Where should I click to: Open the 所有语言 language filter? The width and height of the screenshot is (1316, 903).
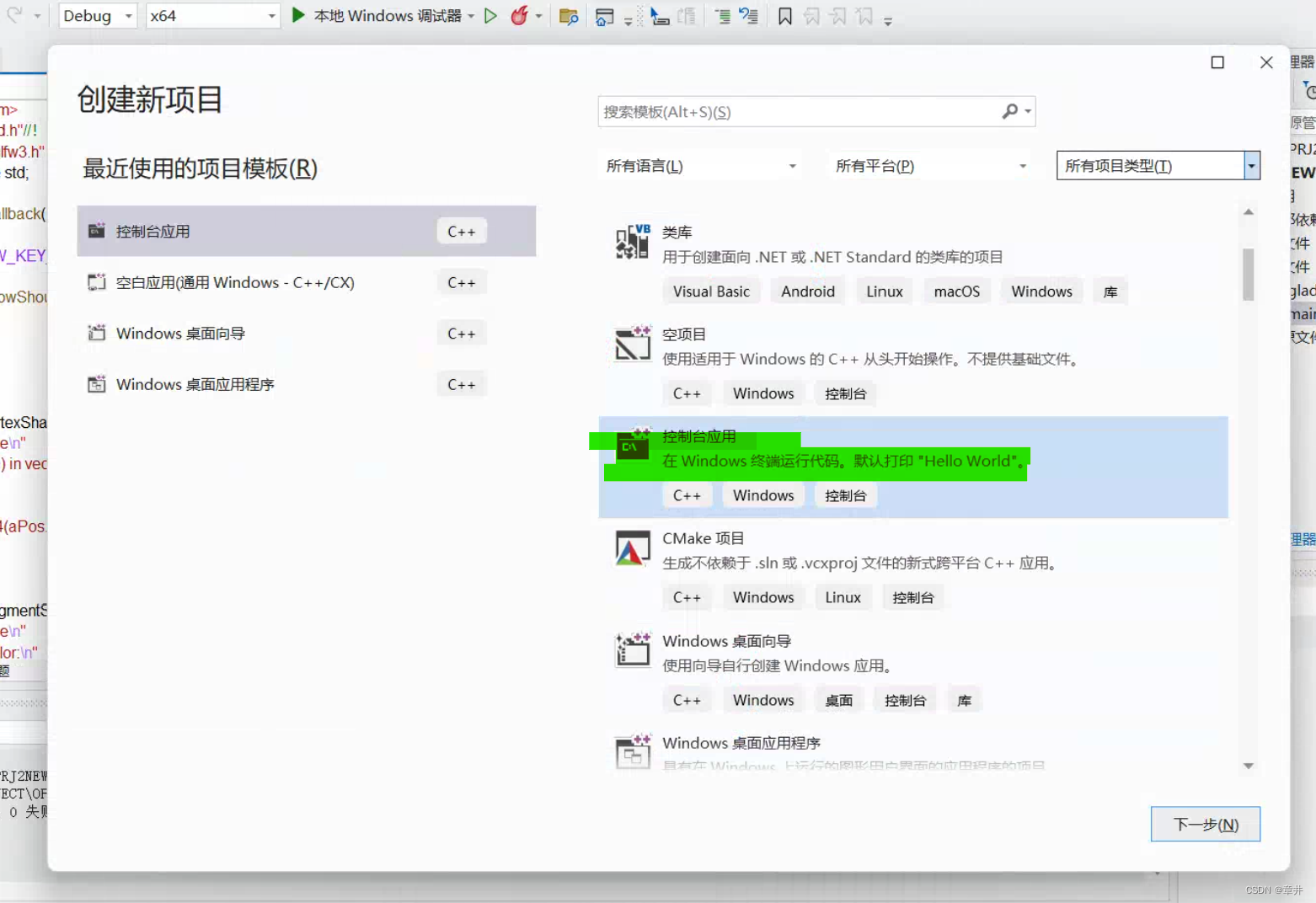[701, 165]
